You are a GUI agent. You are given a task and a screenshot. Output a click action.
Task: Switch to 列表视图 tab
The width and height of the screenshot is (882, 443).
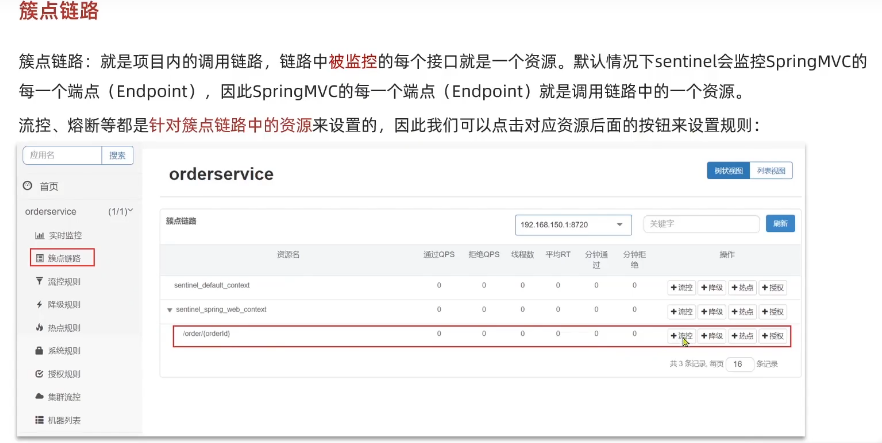pos(771,170)
